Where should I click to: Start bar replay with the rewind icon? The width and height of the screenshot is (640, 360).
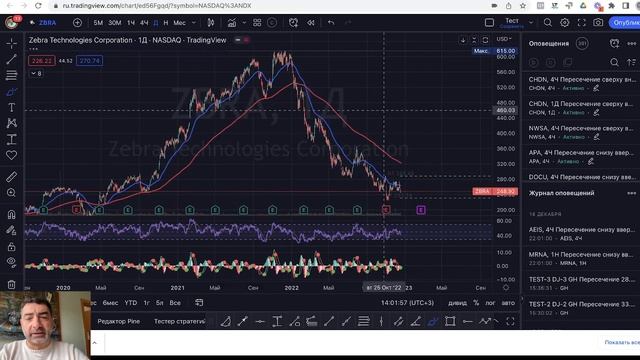point(311,23)
